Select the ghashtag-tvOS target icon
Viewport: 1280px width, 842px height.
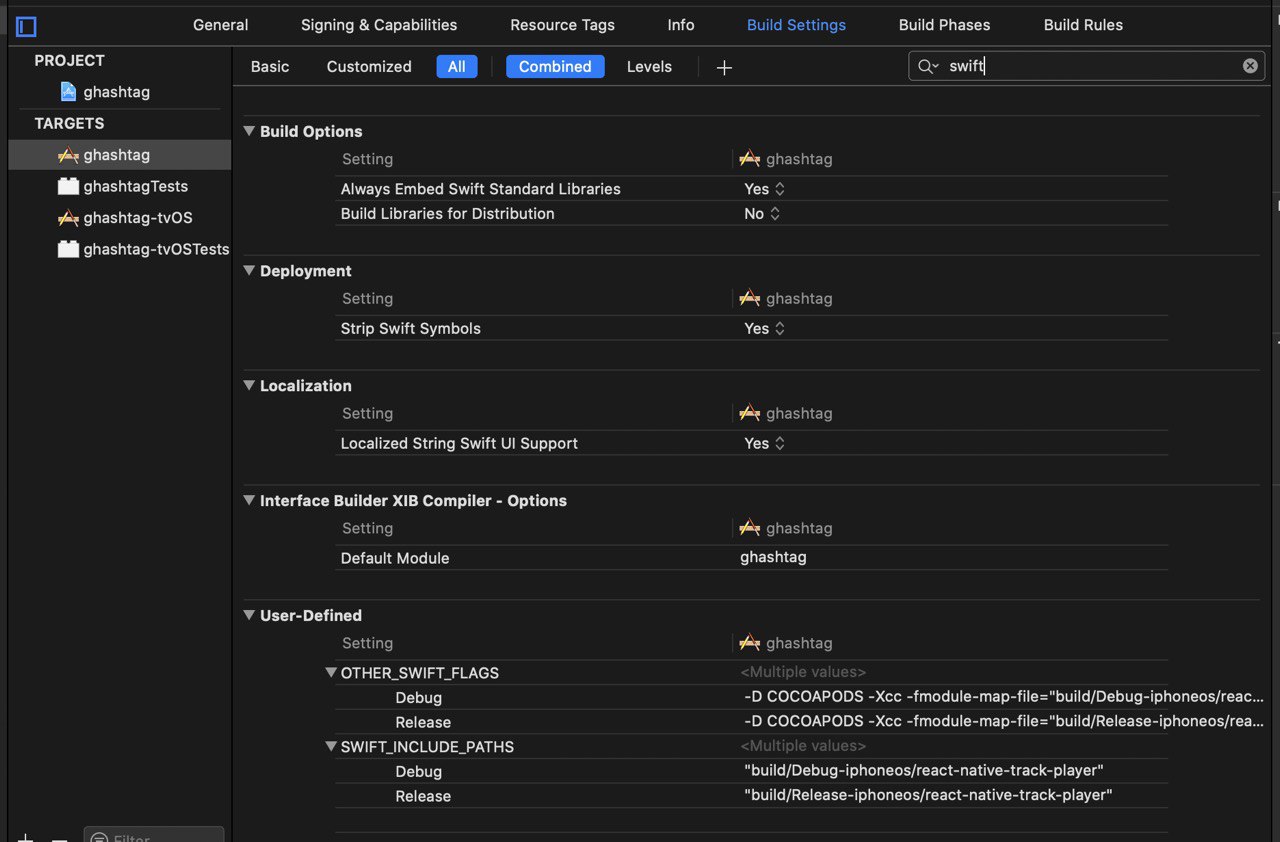coord(68,218)
